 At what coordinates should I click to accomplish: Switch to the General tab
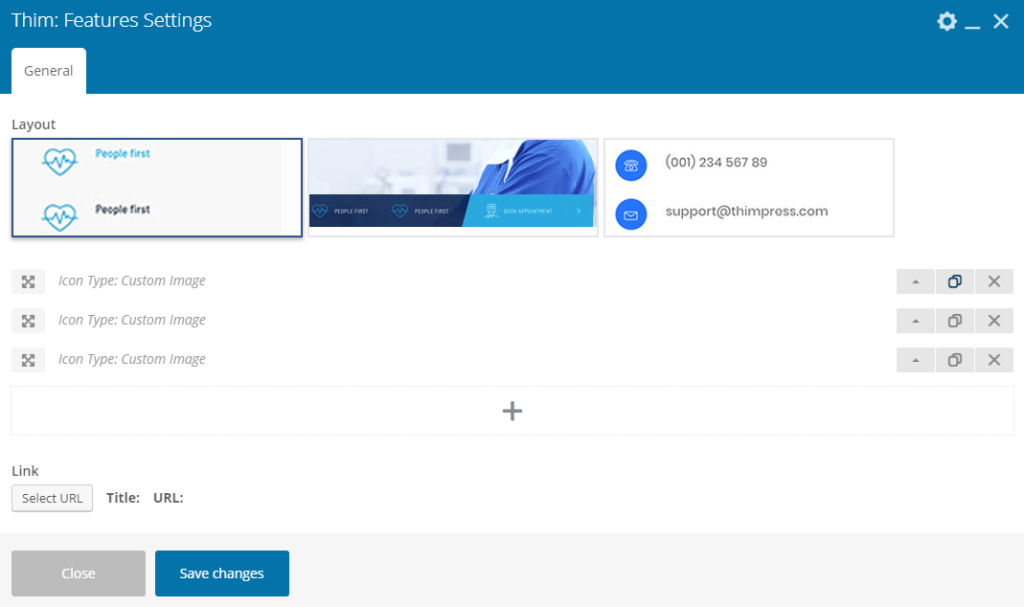pos(48,70)
